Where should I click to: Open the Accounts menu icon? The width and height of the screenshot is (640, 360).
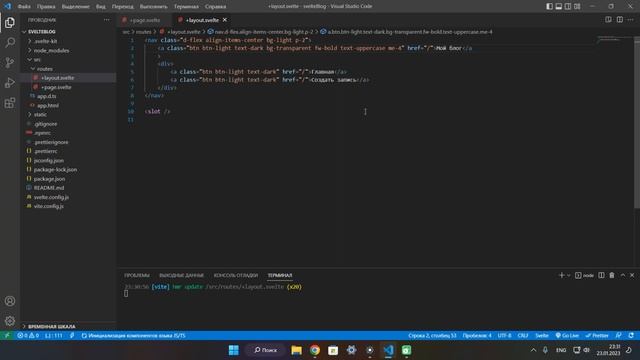[x=10, y=301]
